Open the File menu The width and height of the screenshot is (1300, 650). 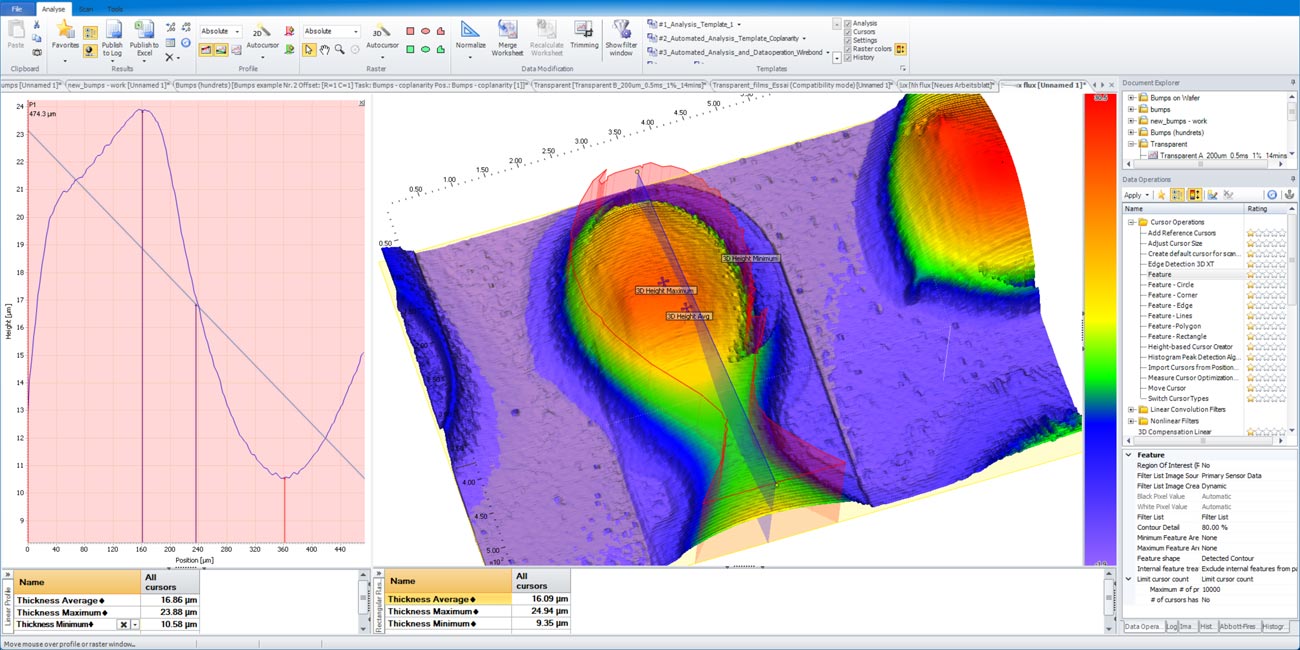pos(17,8)
